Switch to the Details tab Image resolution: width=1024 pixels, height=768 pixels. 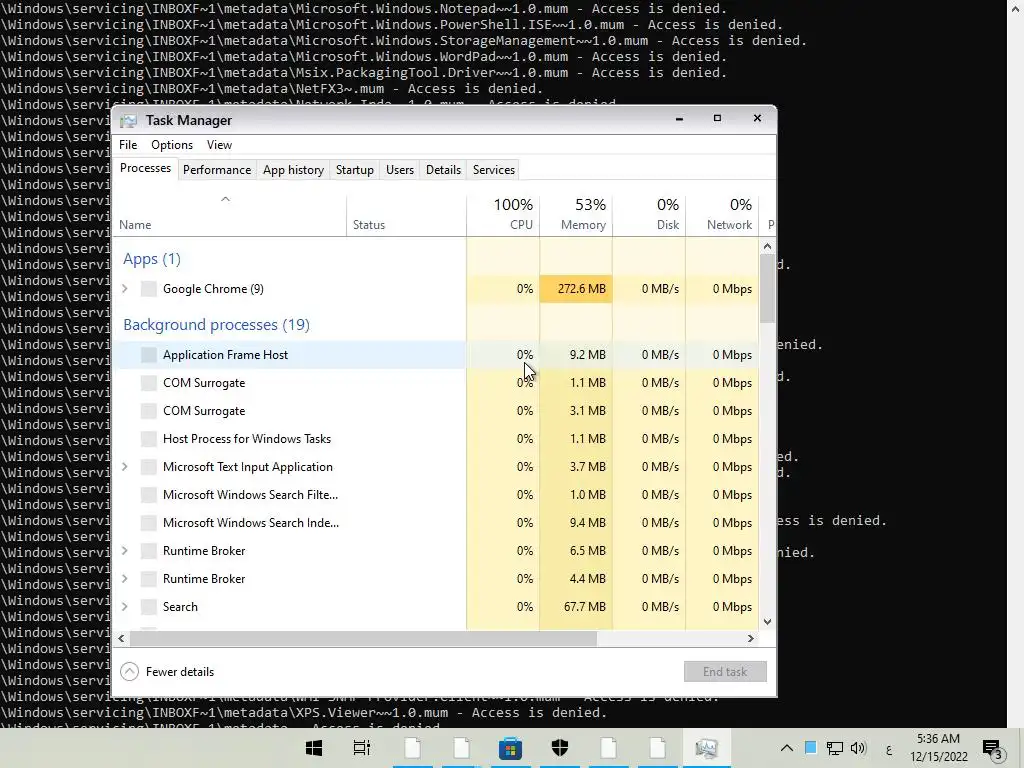[443, 170]
